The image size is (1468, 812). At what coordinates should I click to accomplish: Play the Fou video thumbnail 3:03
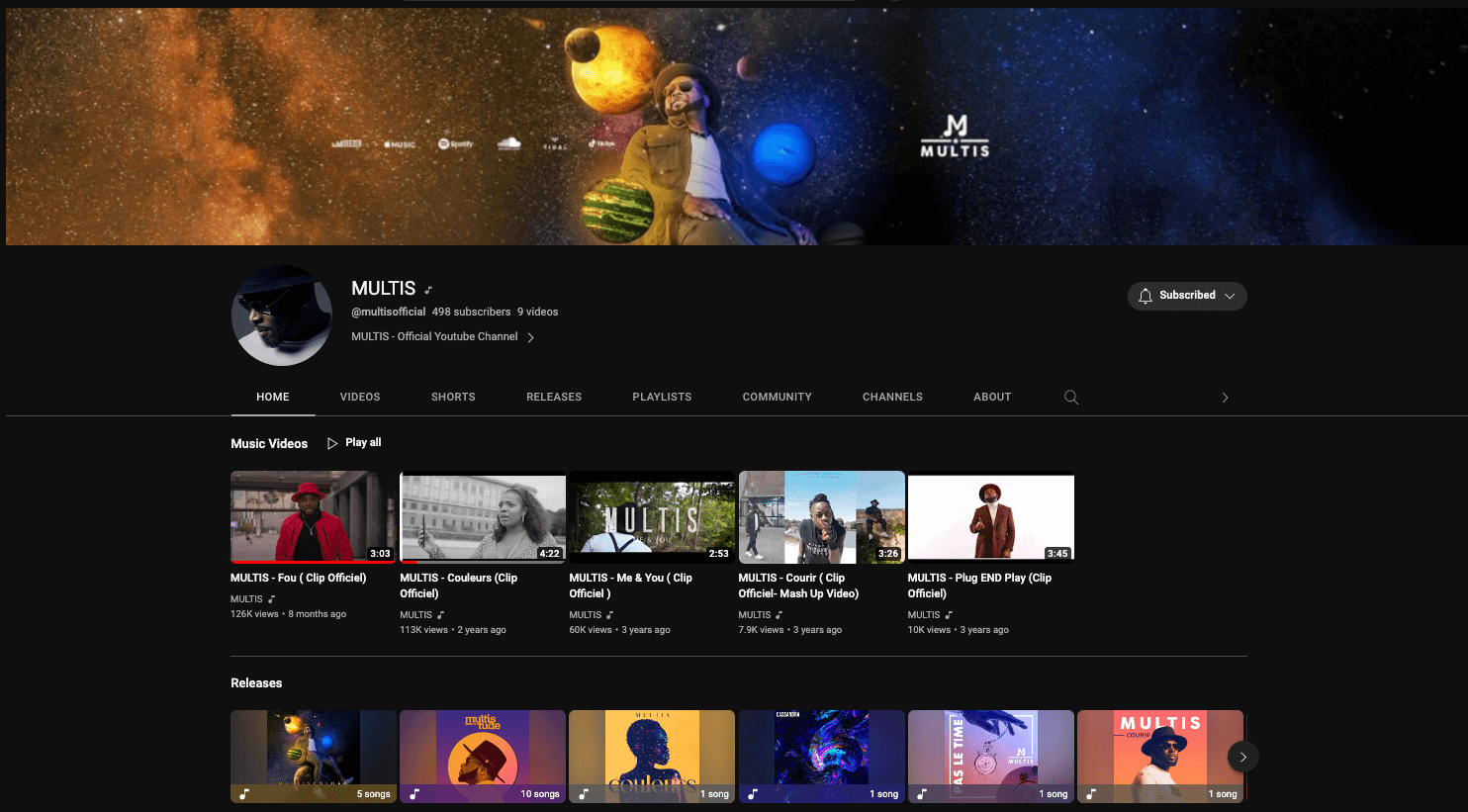point(313,517)
